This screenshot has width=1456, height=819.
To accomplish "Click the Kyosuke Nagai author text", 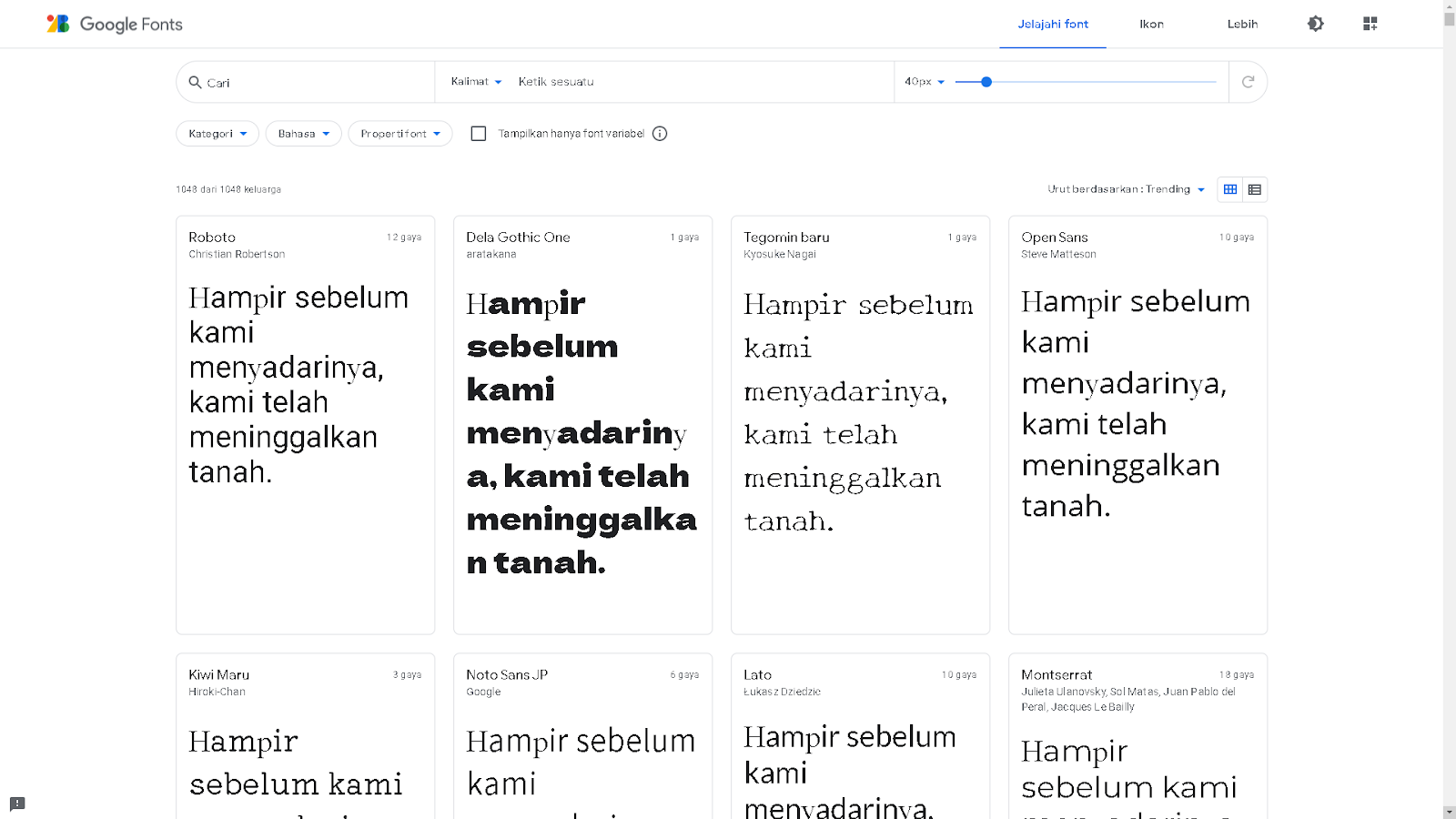I will point(780,255).
